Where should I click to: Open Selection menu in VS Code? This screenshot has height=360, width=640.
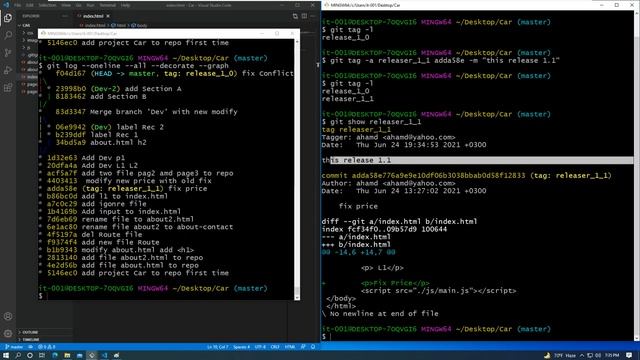point(47,5)
